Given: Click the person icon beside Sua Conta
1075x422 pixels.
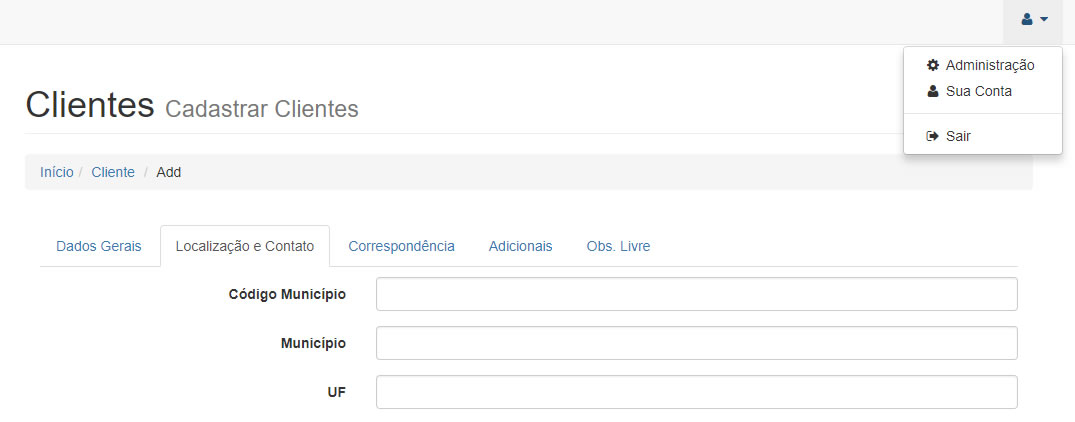Looking at the screenshot, I should tap(933, 91).
